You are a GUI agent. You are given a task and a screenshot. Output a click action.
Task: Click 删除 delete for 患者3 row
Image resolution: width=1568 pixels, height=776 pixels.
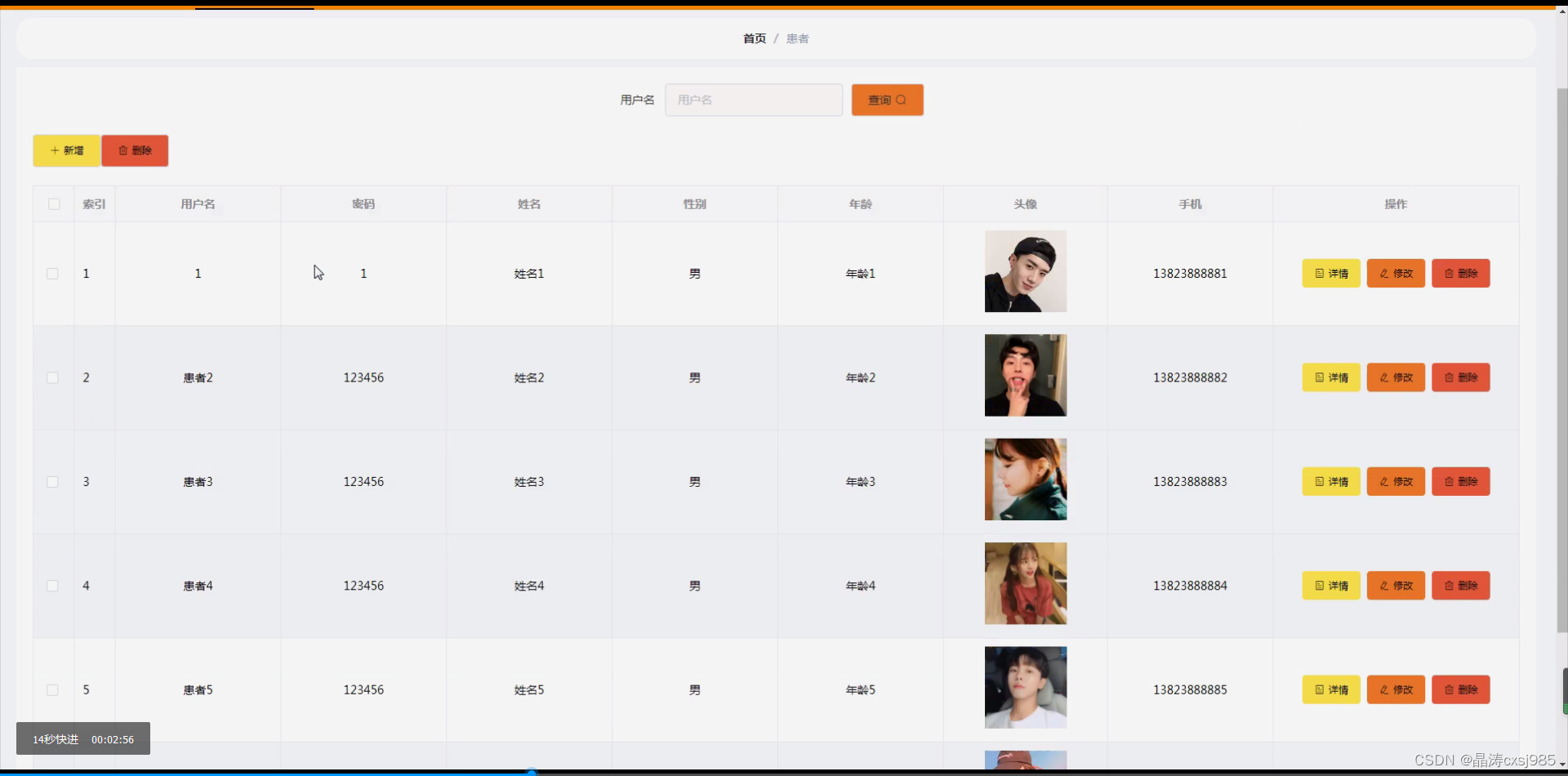pos(1460,482)
